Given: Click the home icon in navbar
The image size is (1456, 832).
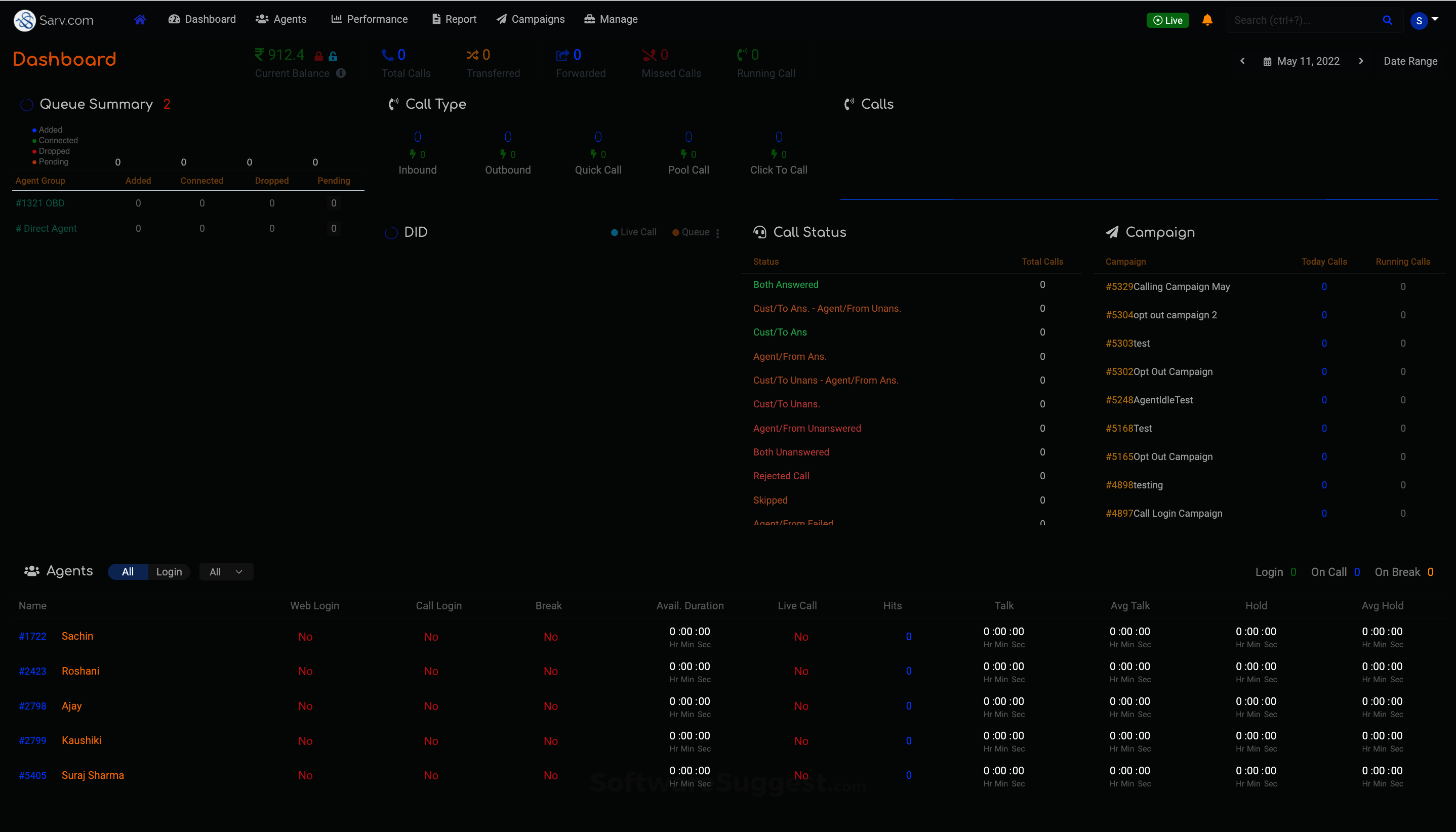Looking at the screenshot, I should click(140, 19).
